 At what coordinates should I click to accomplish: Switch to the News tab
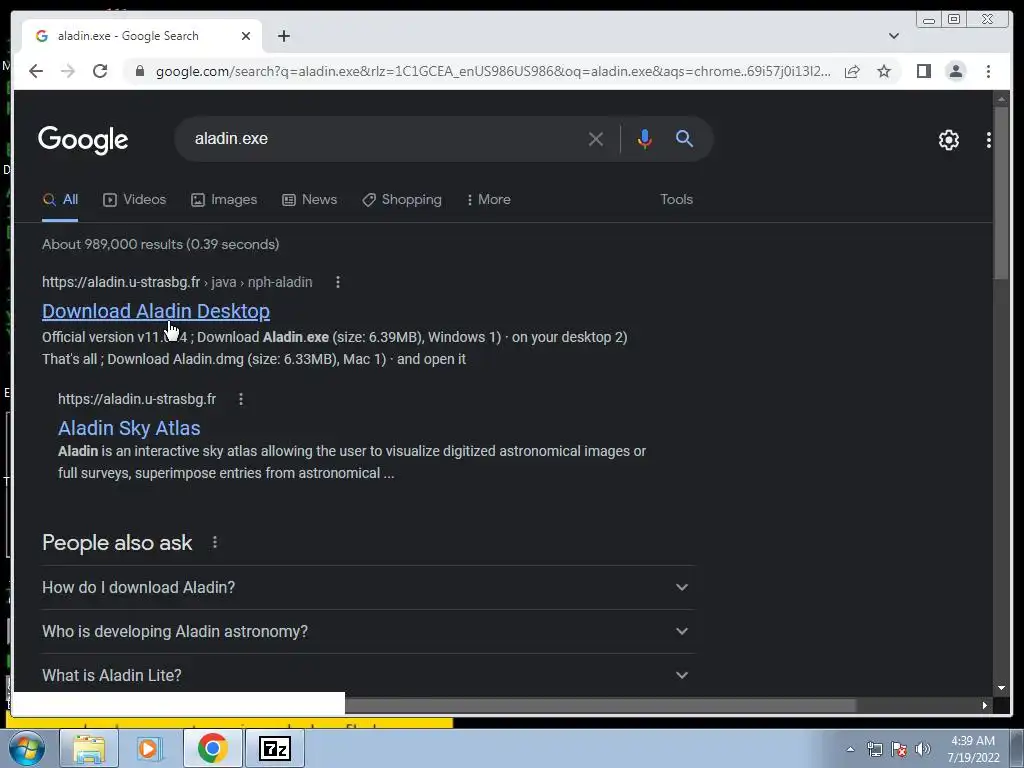[x=310, y=200]
